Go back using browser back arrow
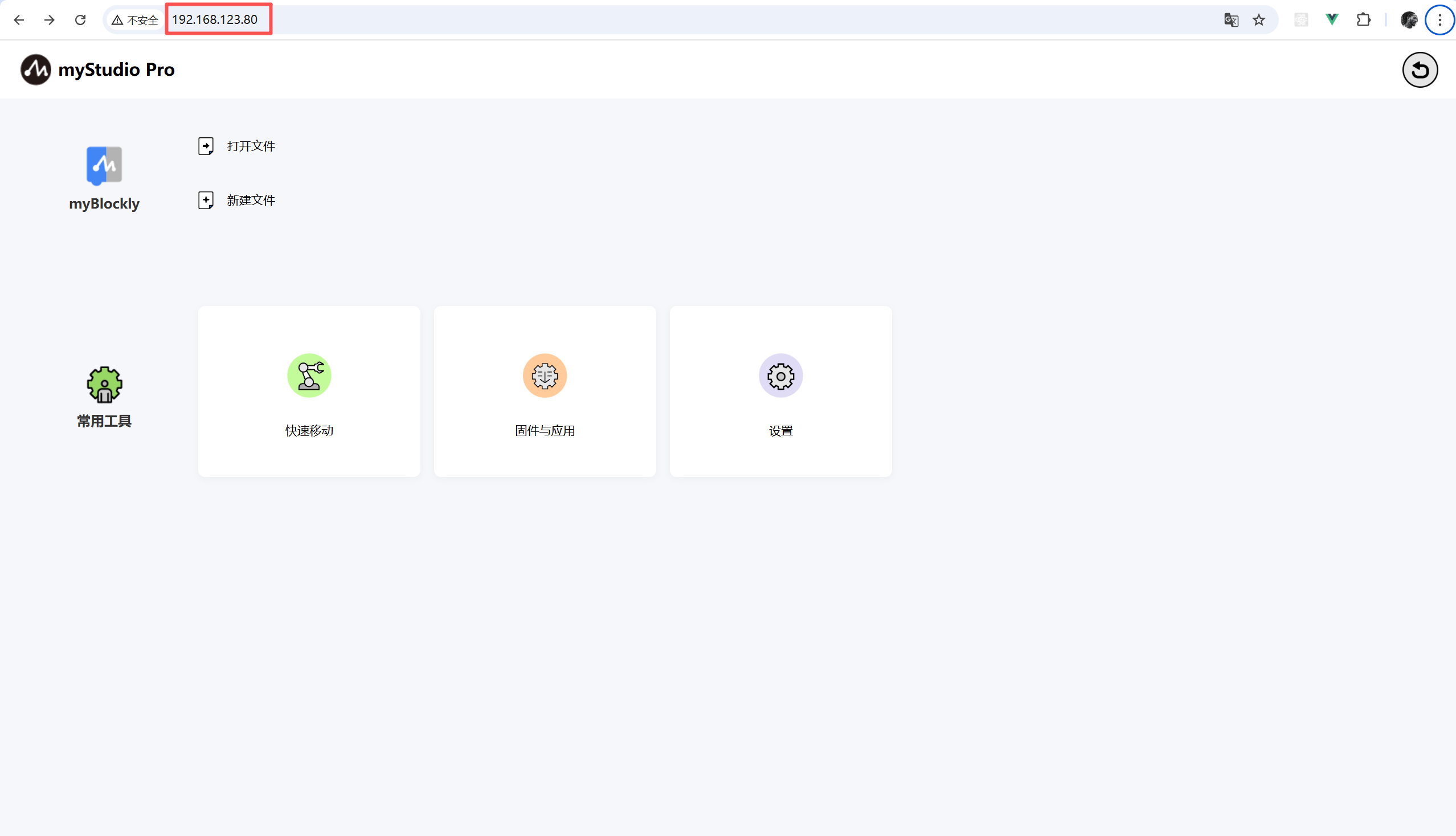 19,20
